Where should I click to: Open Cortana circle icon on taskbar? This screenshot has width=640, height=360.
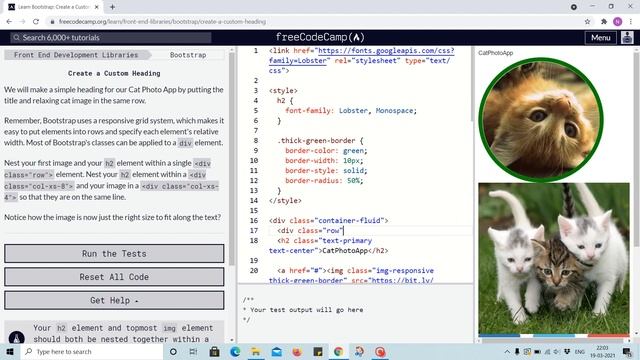pyautogui.click(x=173, y=351)
